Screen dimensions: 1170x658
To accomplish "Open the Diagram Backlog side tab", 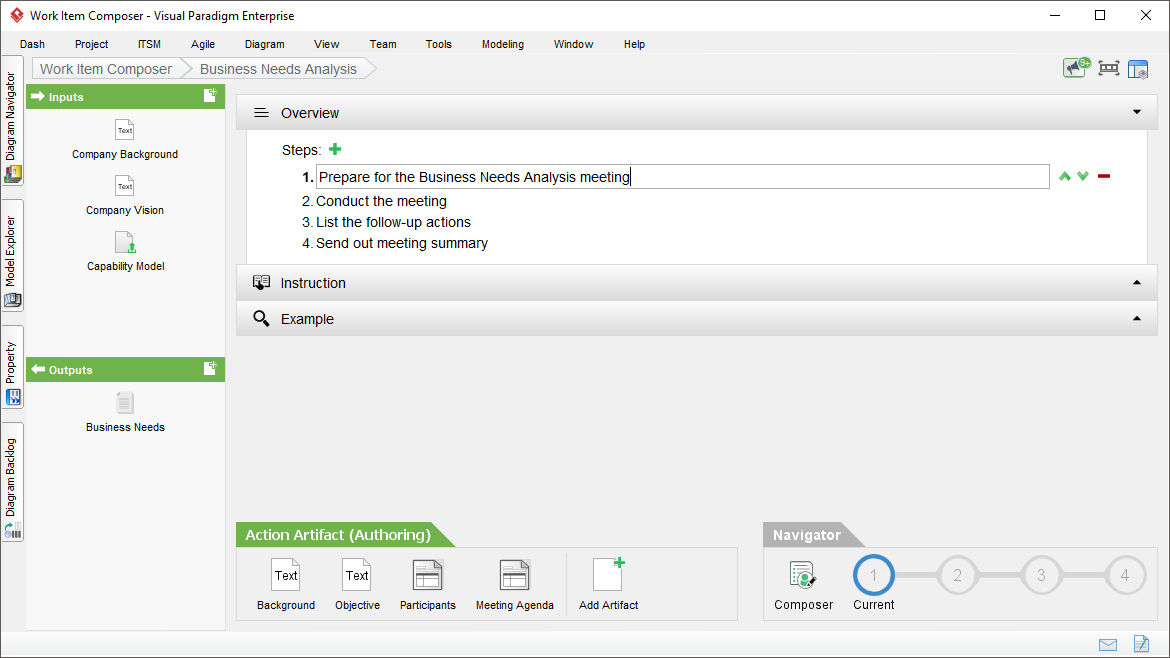I will pos(12,483).
